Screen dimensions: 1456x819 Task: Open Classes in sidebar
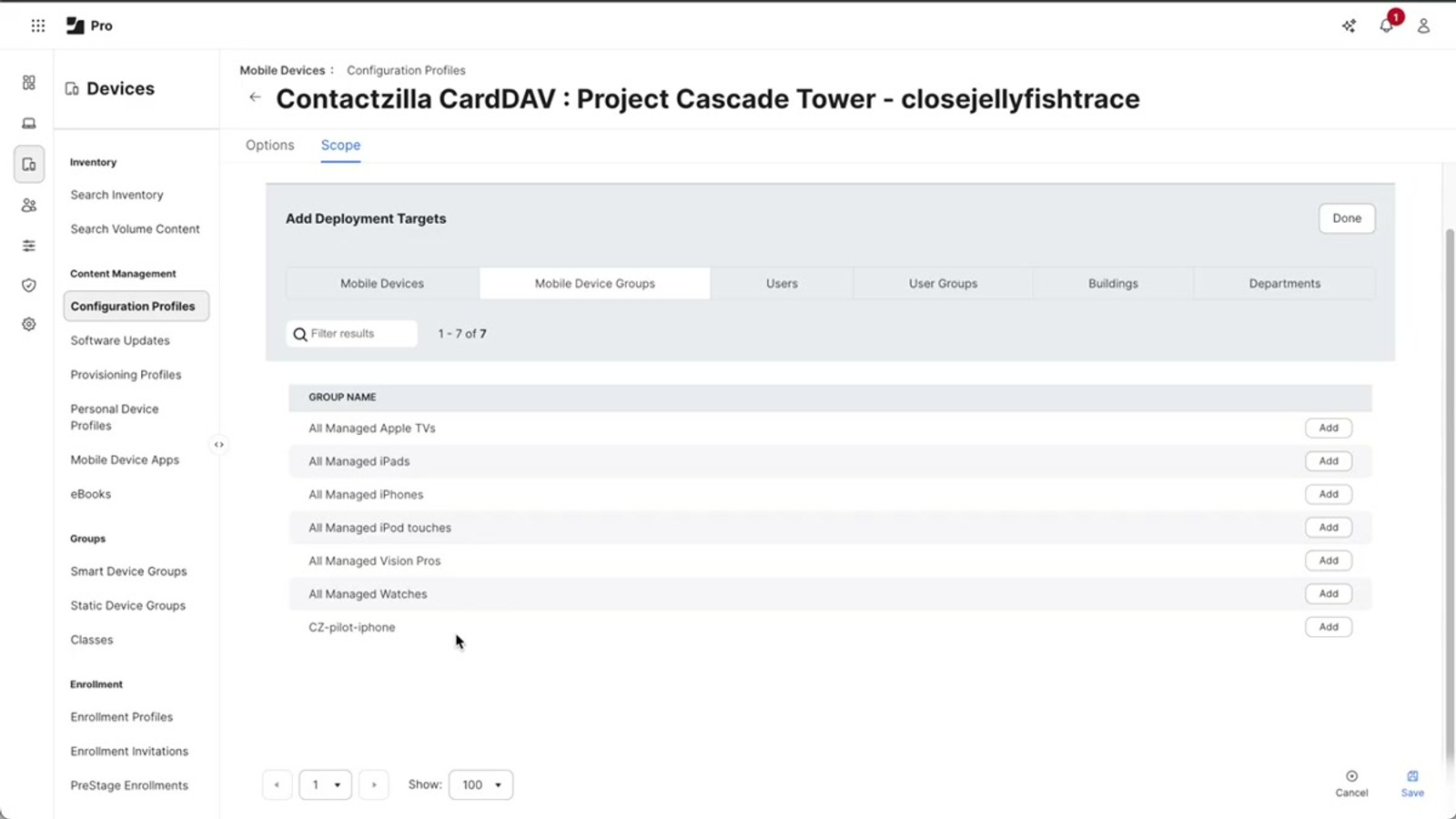click(x=92, y=640)
